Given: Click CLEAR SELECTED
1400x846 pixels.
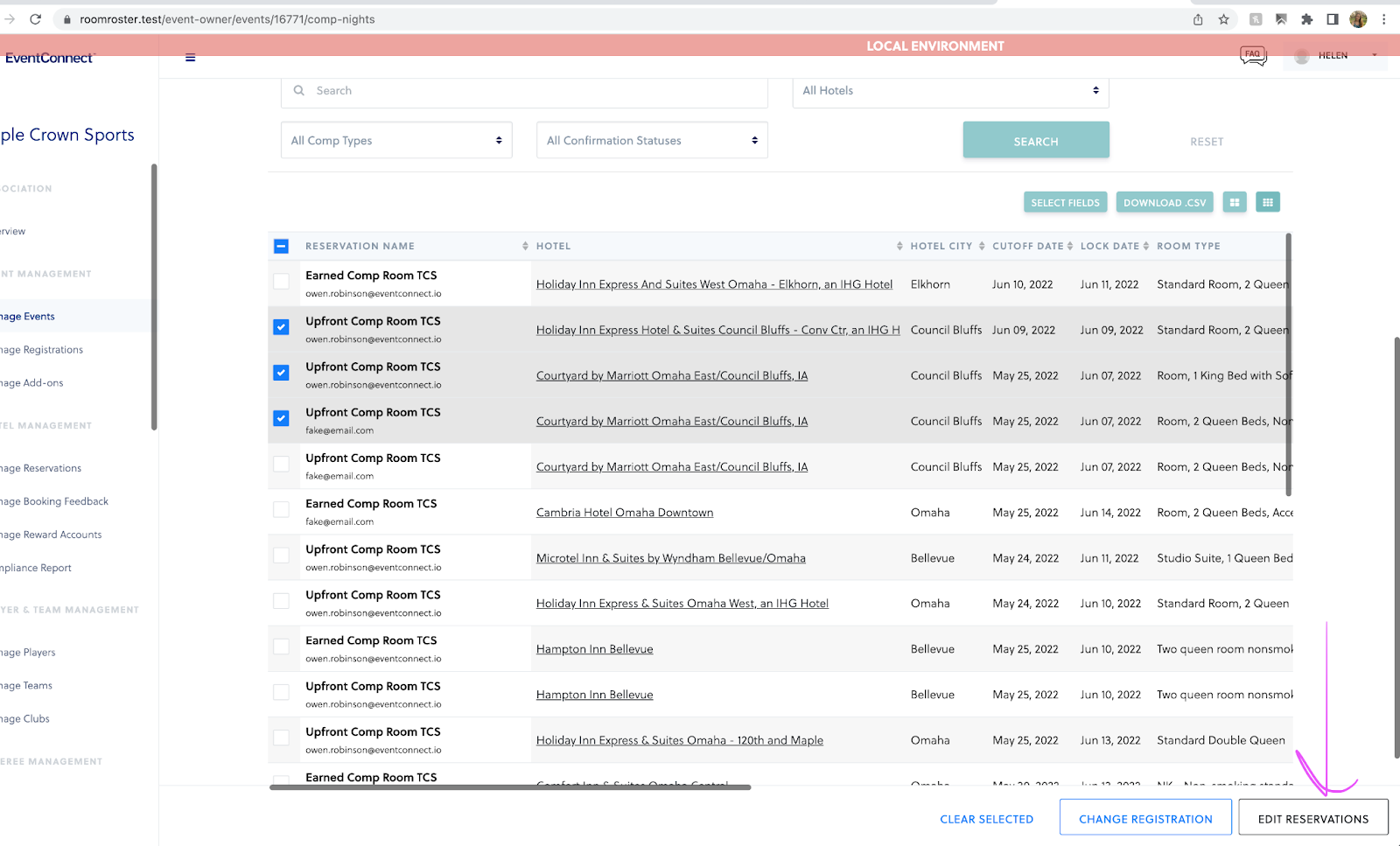Looking at the screenshot, I should coord(986,820).
